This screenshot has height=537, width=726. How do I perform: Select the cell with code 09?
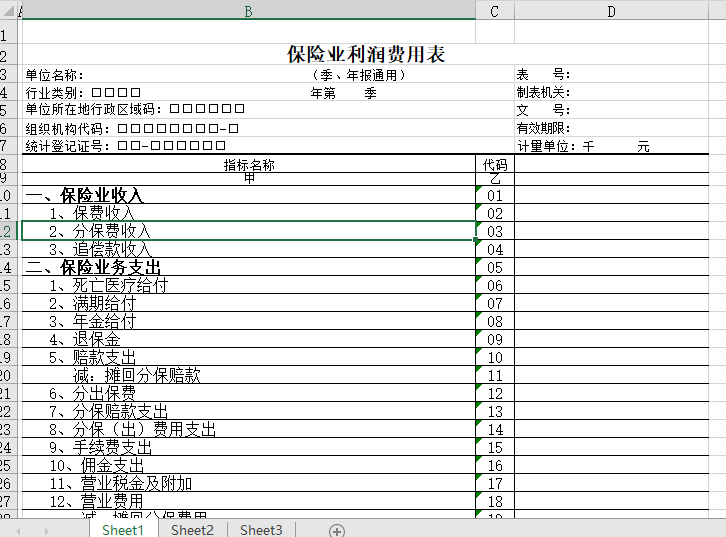tap(494, 340)
